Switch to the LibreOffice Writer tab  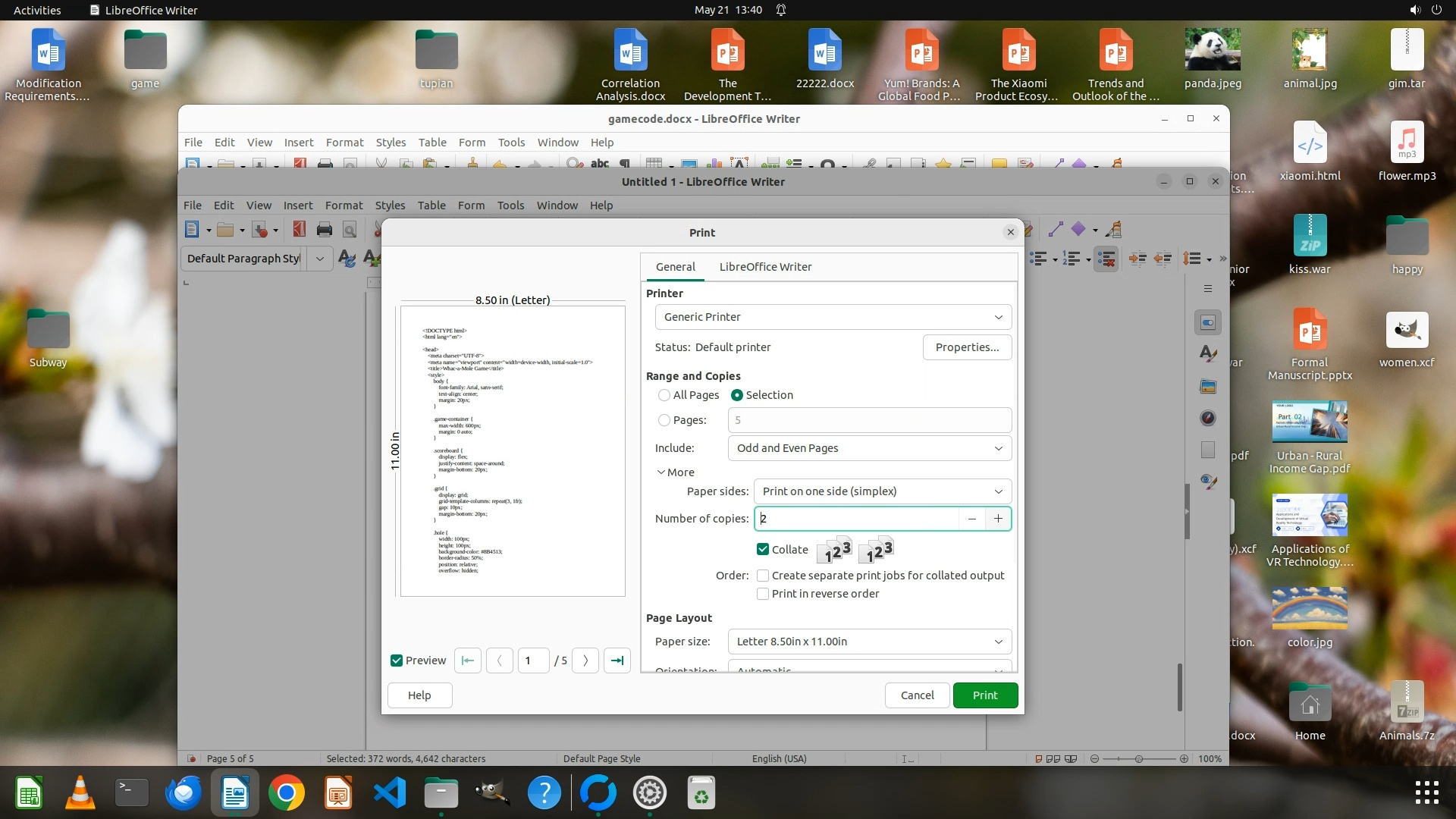click(x=765, y=267)
